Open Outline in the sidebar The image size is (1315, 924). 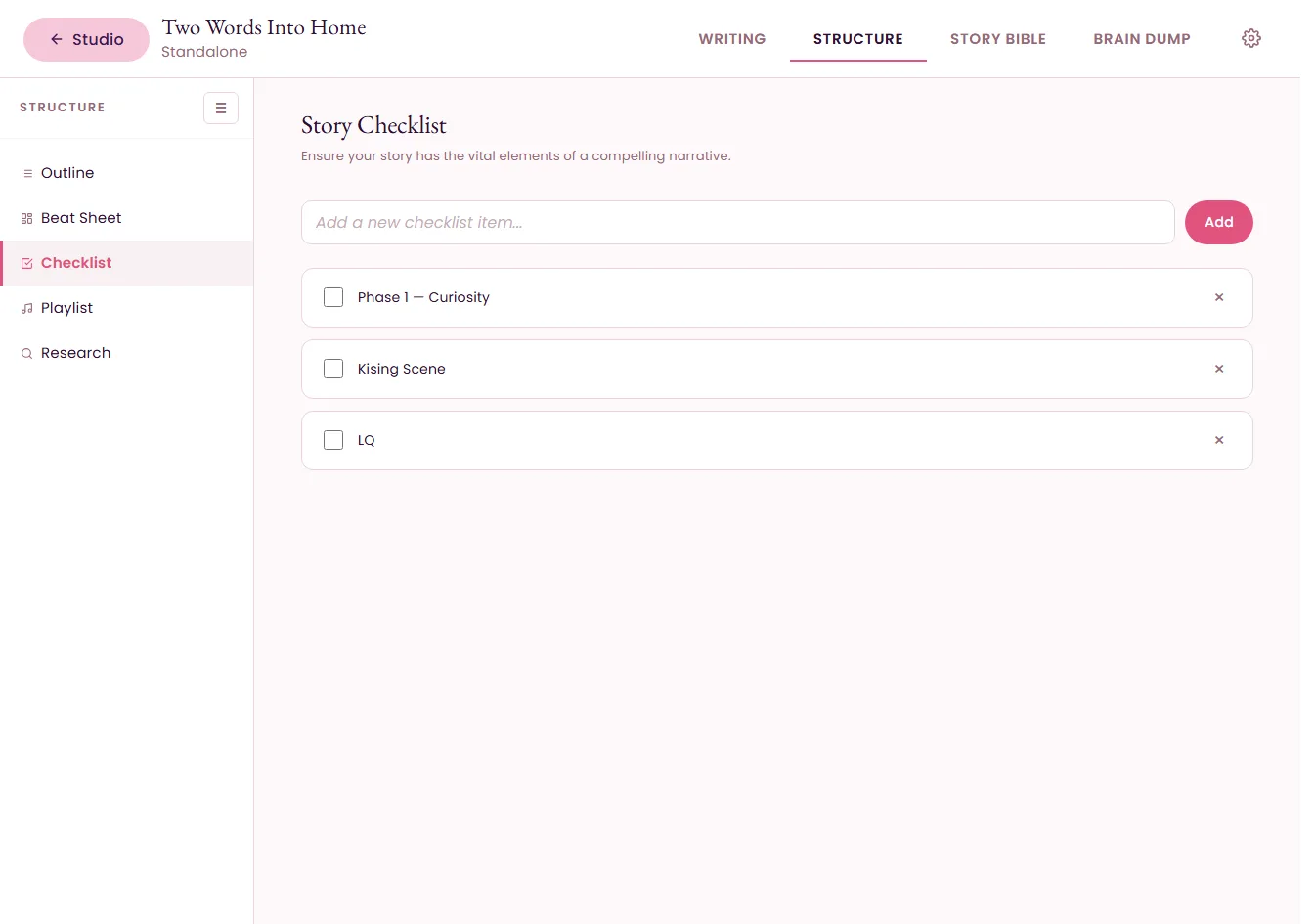pyautogui.click(x=127, y=173)
